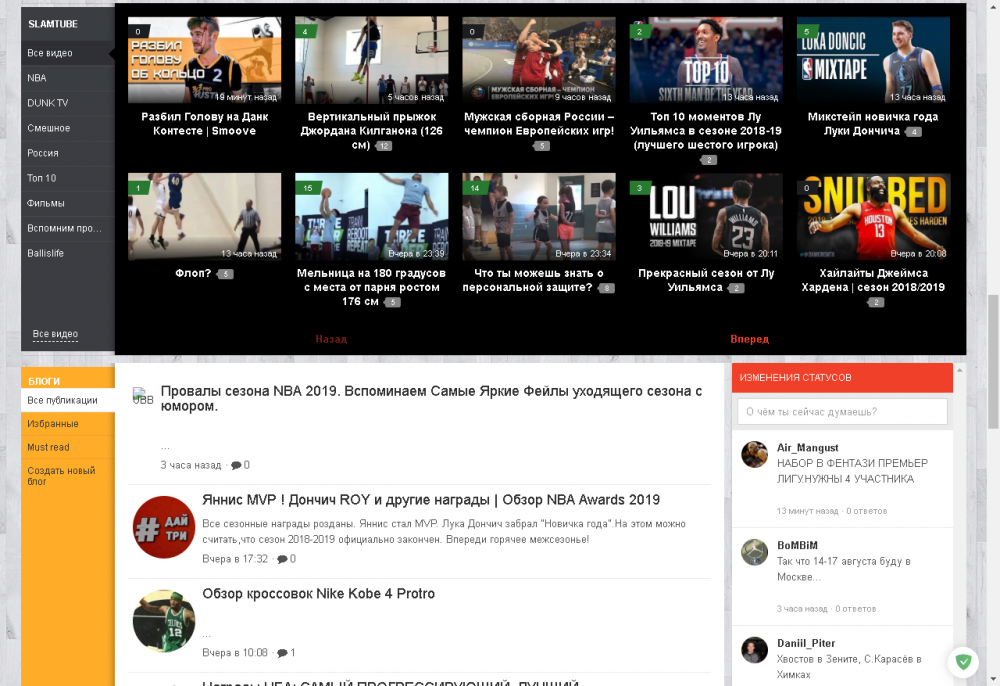
Task: Click the red #ДайТри blog logo
Action: (x=163, y=526)
